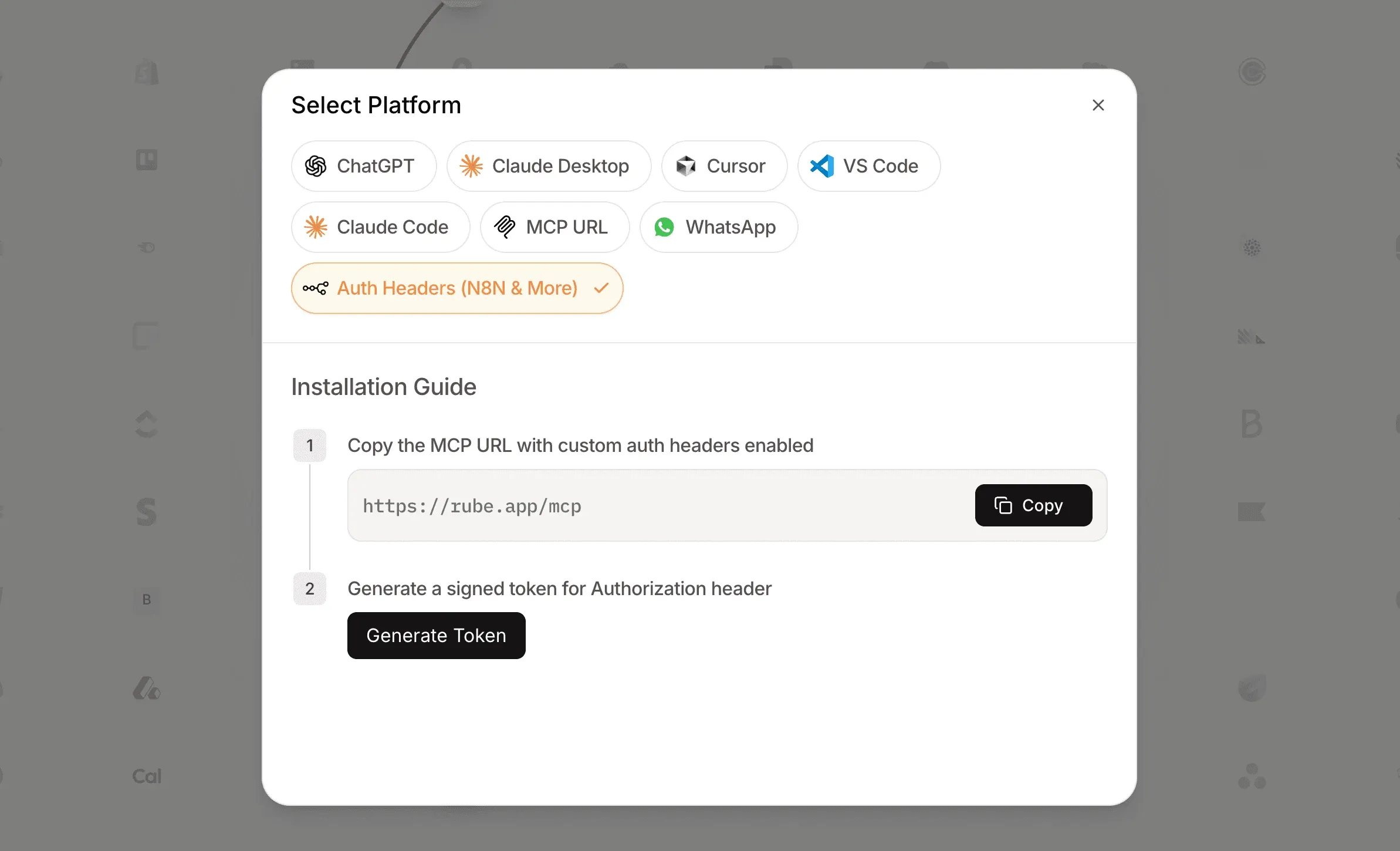1400x851 pixels.
Task: Select VS Code platform
Action: [x=868, y=166]
